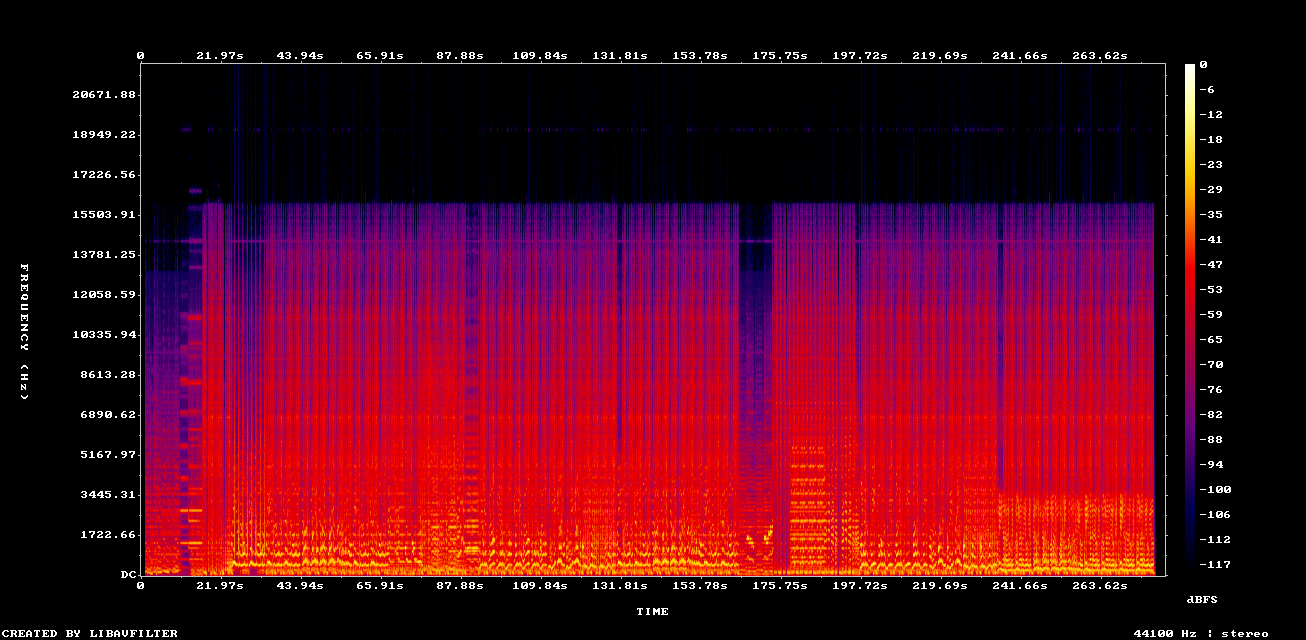
Task: Select the 13781.25 frequency label
Action: coord(103,254)
